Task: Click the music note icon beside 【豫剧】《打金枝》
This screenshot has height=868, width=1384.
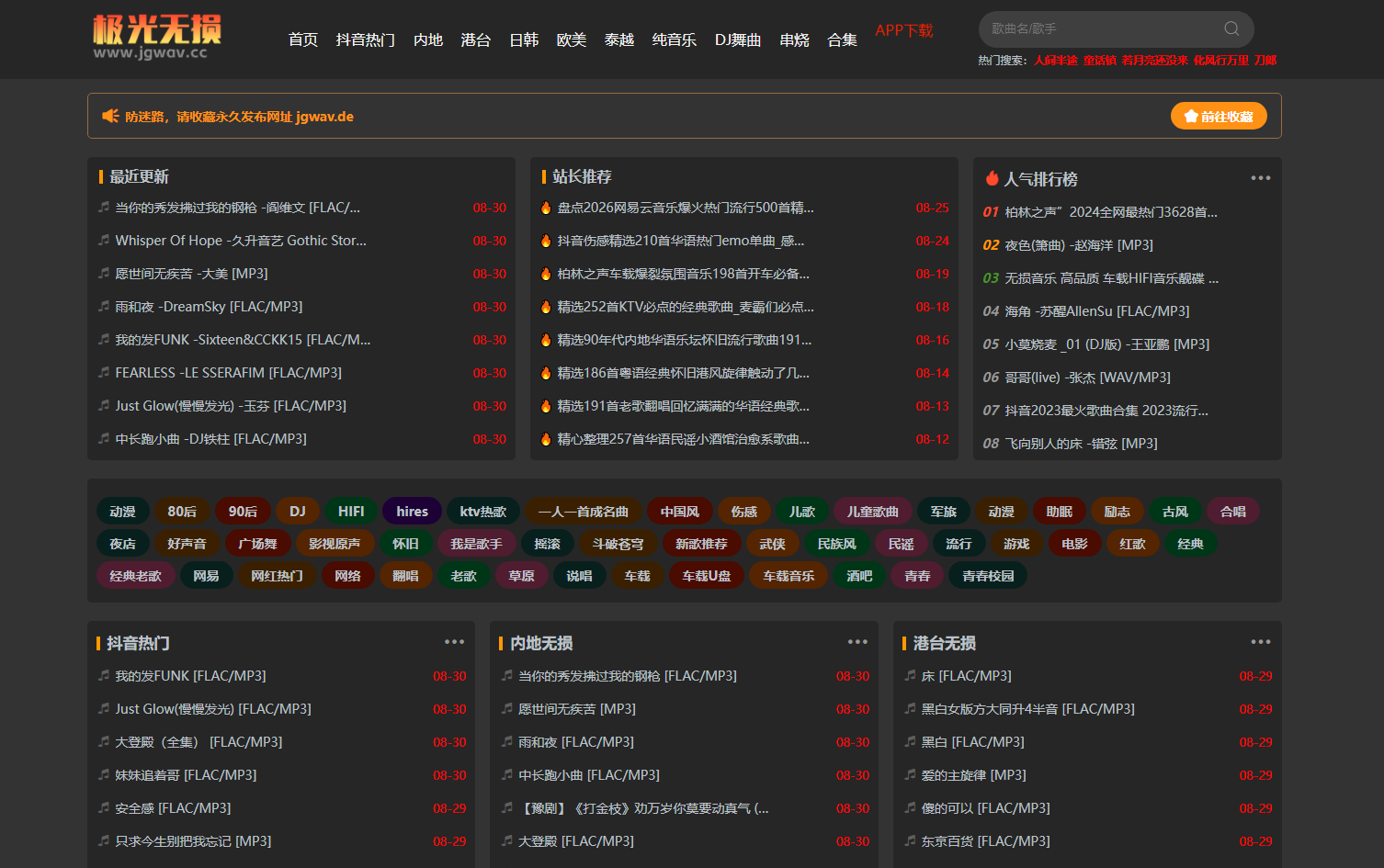Action: coord(506,807)
